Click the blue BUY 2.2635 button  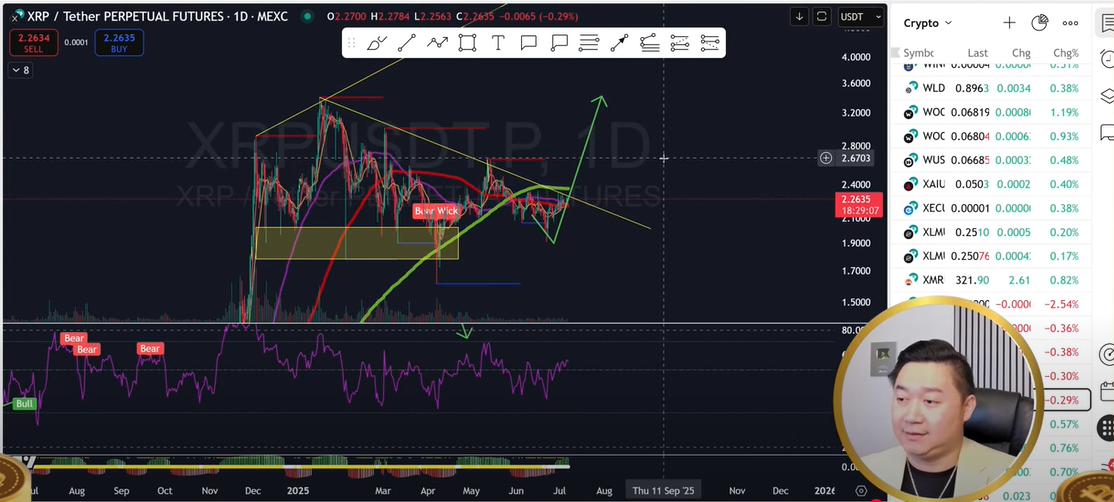tap(119, 42)
